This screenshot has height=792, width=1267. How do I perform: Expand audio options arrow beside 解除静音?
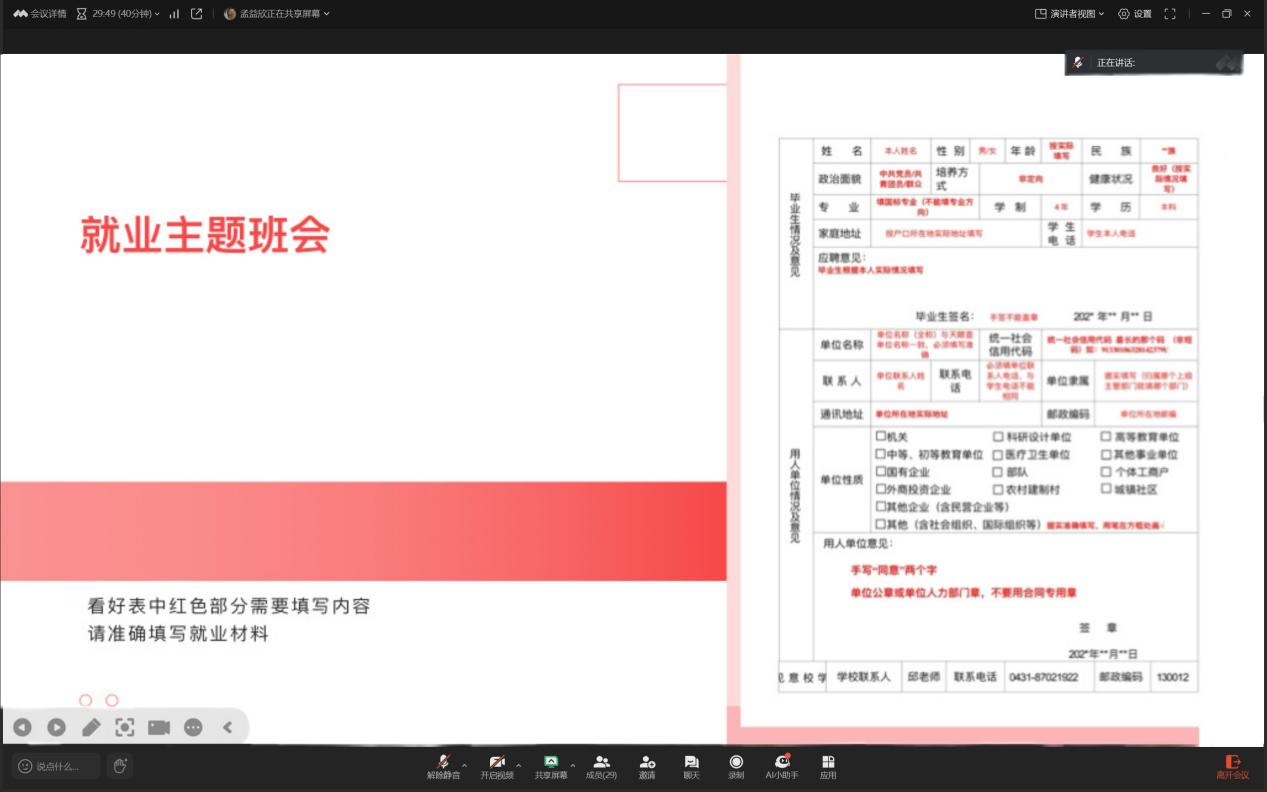[464, 765]
